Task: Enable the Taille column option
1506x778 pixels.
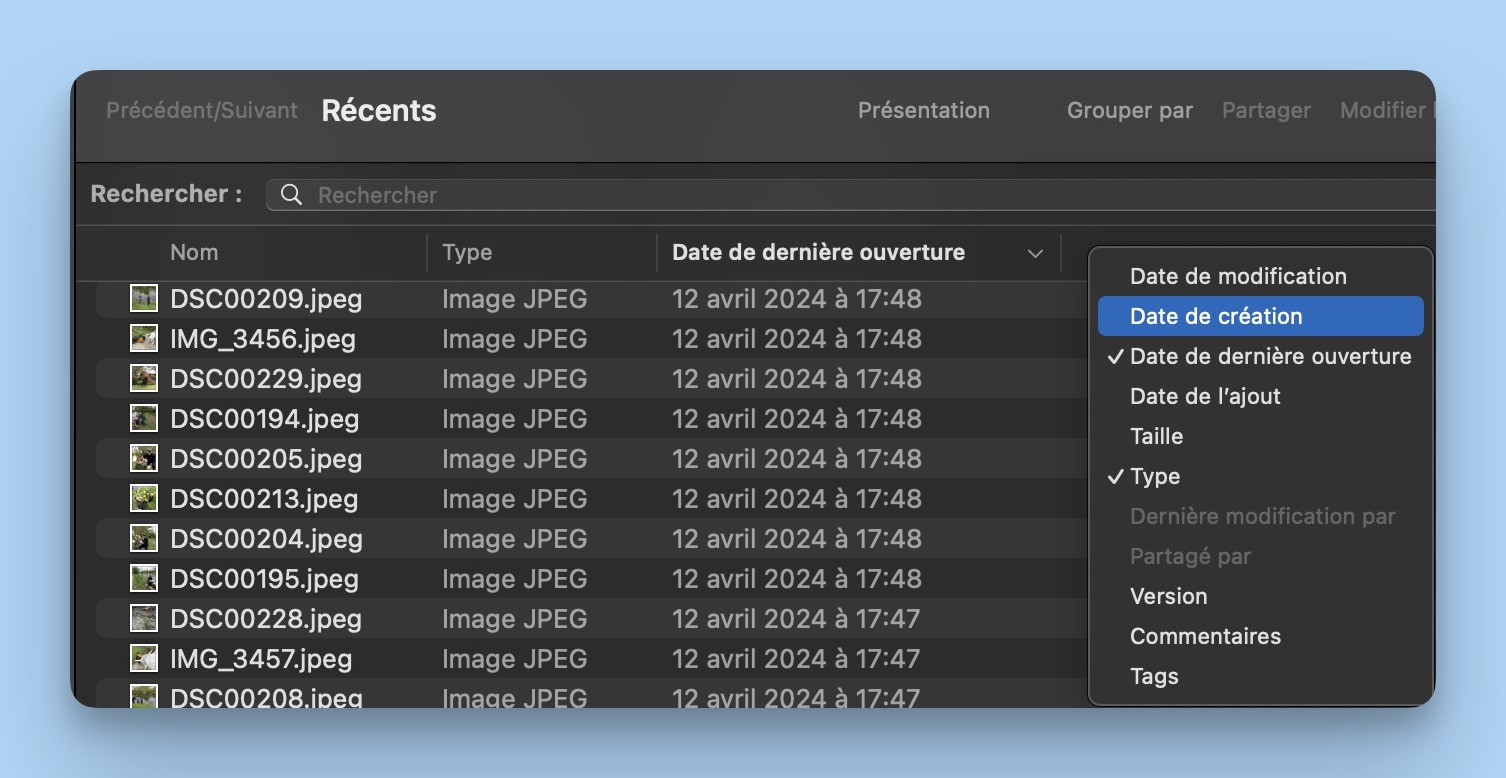Action: coord(1156,436)
